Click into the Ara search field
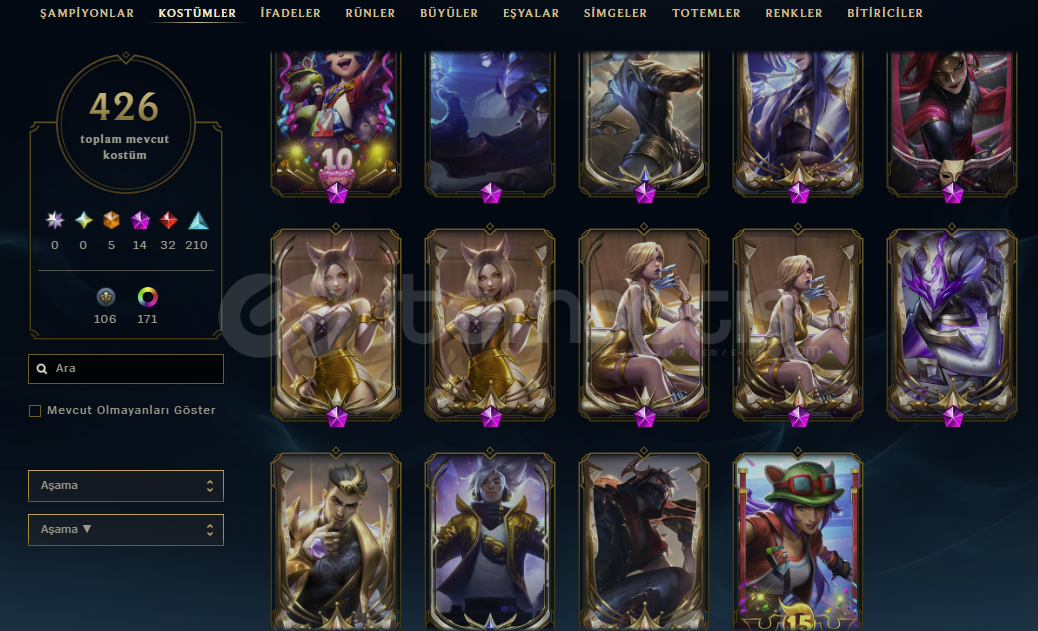 click(126, 369)
